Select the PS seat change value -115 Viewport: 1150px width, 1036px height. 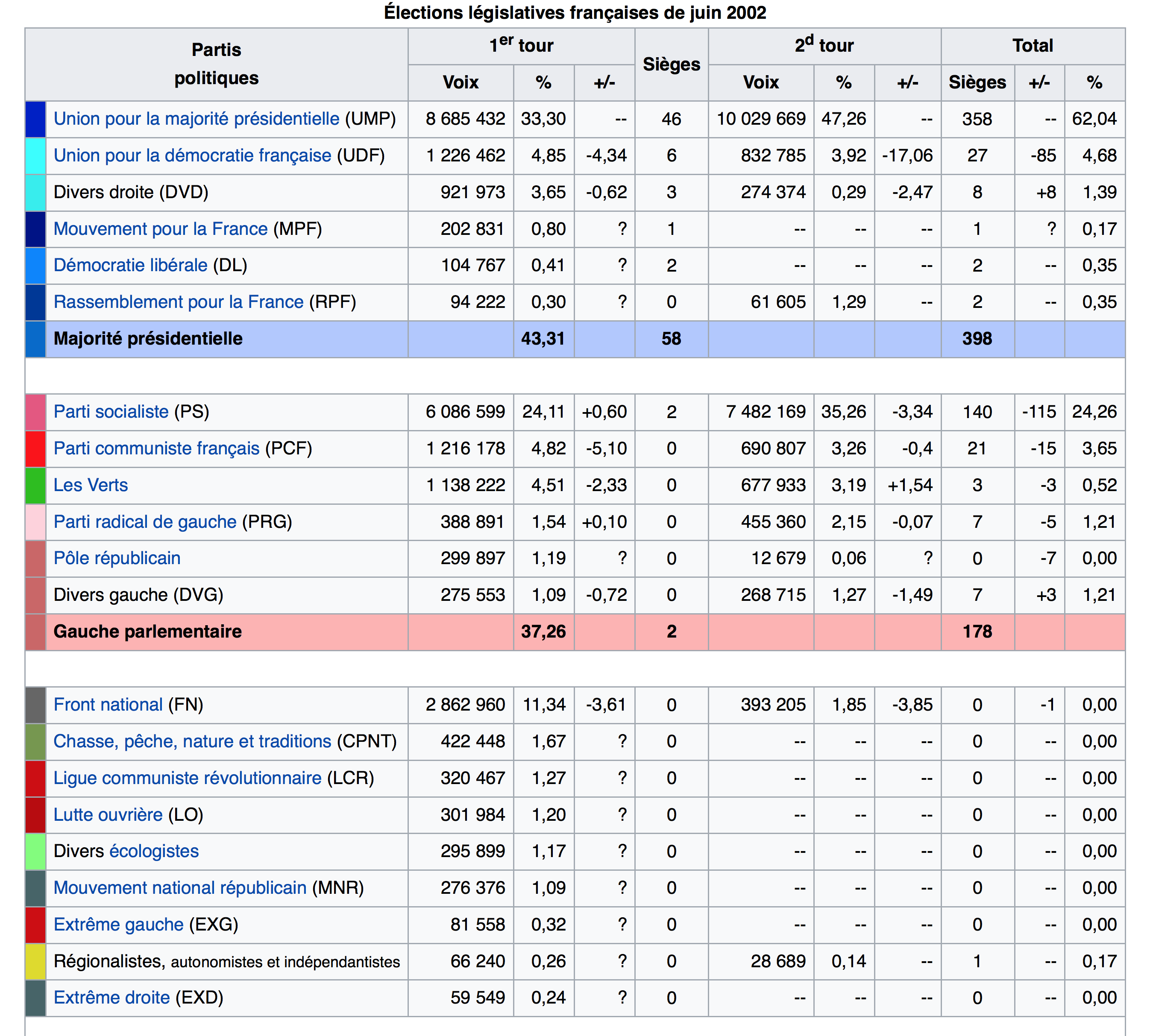point(1039,412)
